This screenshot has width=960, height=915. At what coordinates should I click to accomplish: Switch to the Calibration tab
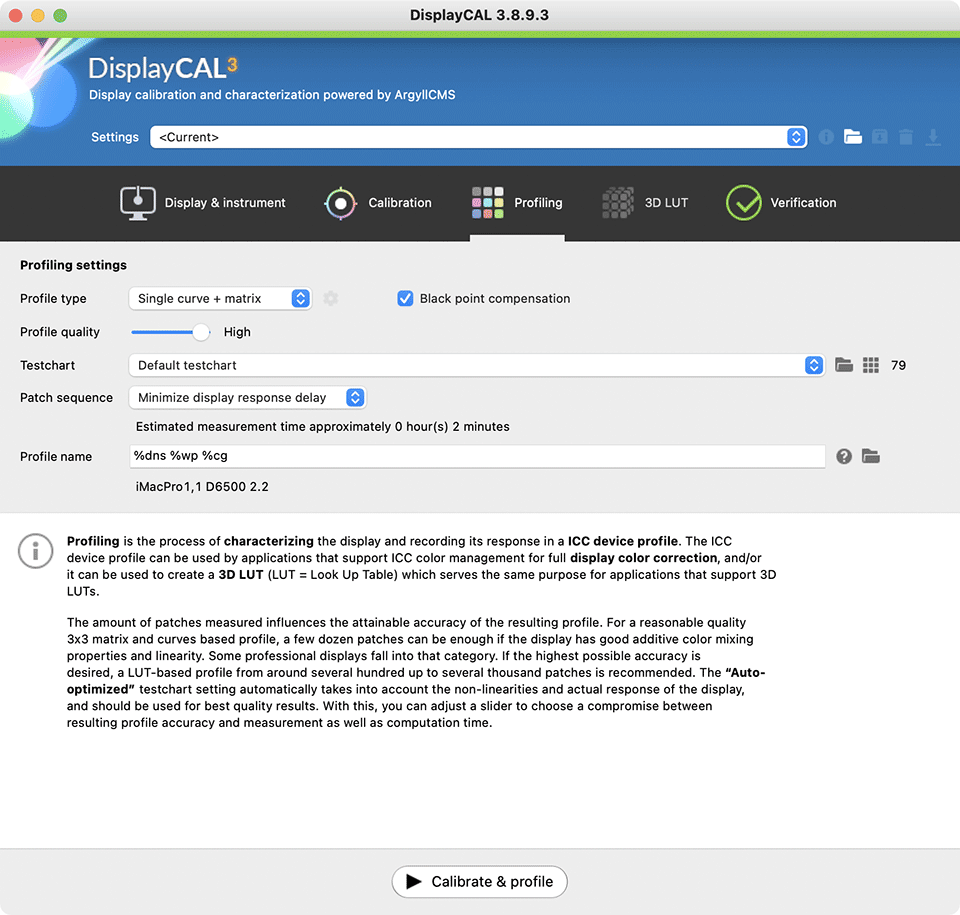[378, 203]
